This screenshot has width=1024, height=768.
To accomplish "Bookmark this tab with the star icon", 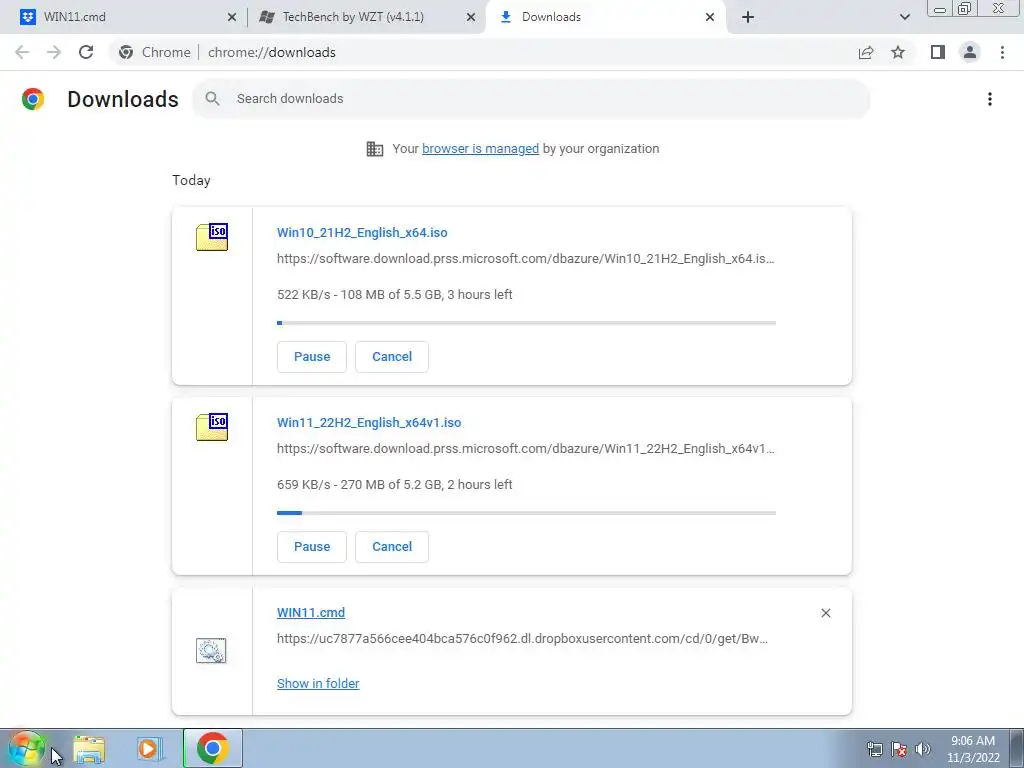I will pos(898,52).
